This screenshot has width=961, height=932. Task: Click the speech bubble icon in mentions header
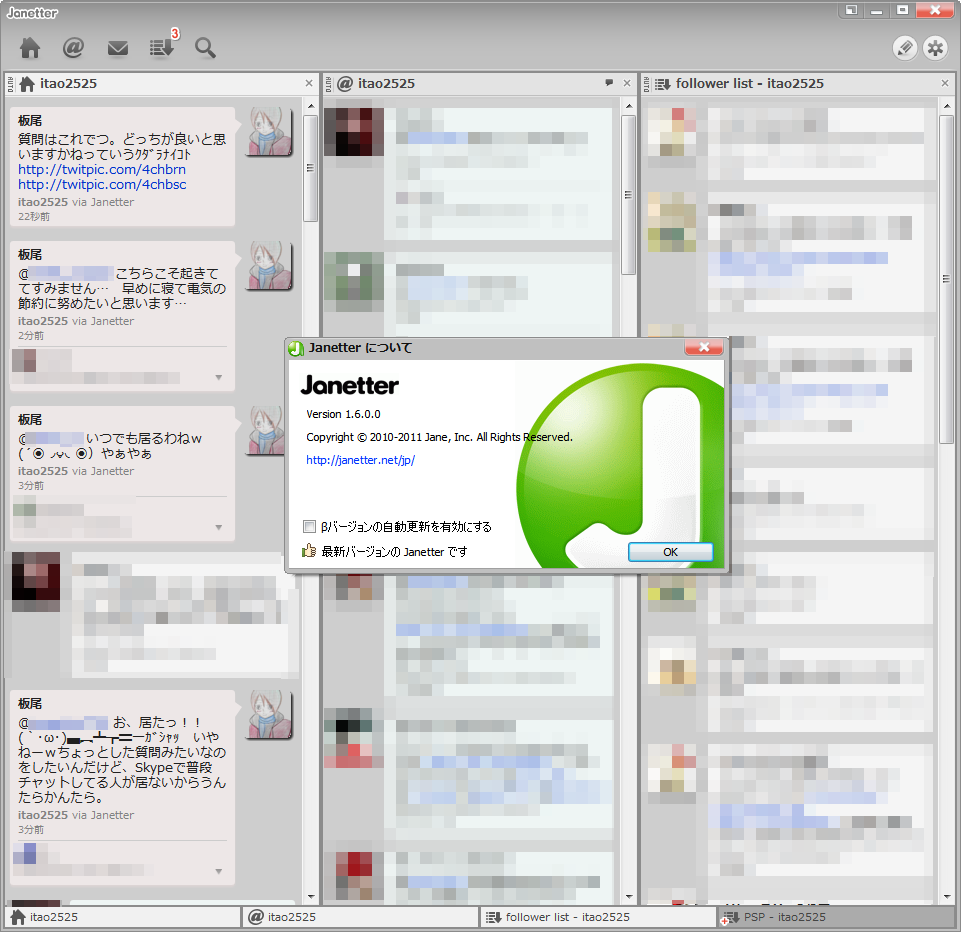point(609,83)
